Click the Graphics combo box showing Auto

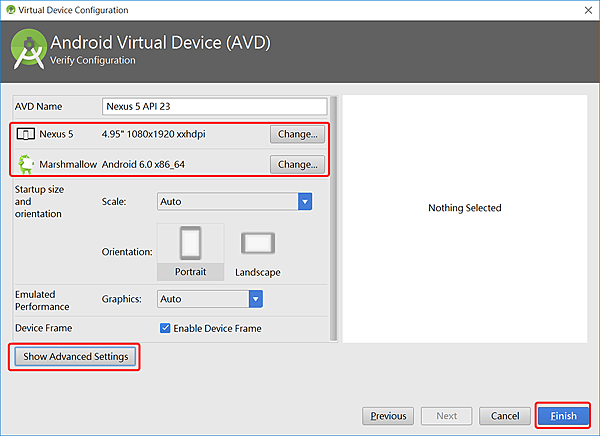pyautogui.click(x=210, y=299)
